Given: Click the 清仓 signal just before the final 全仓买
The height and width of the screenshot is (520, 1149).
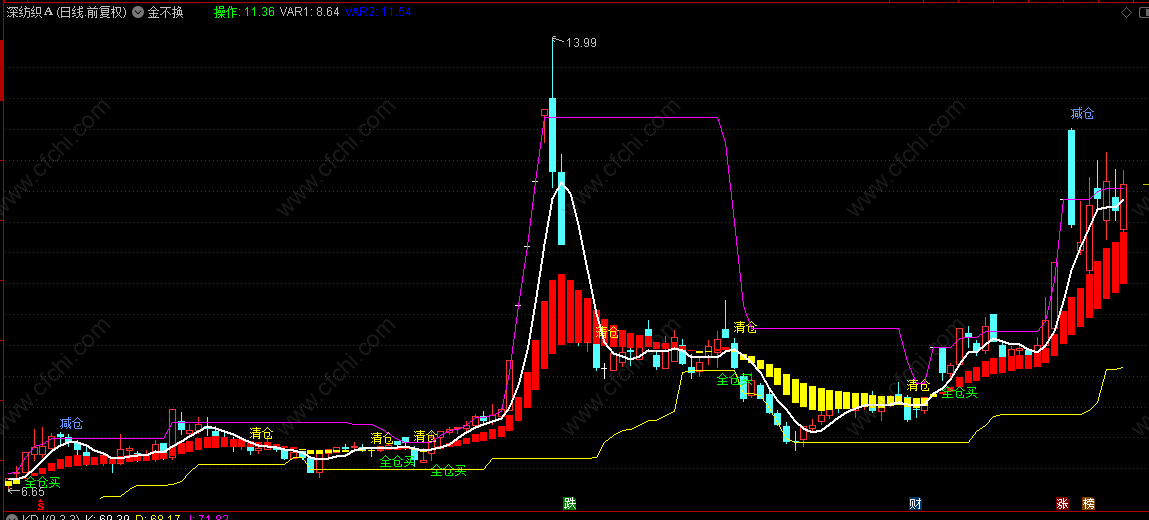Looking at the screenshot, I should pyautogui.click(x=917, y=385).
